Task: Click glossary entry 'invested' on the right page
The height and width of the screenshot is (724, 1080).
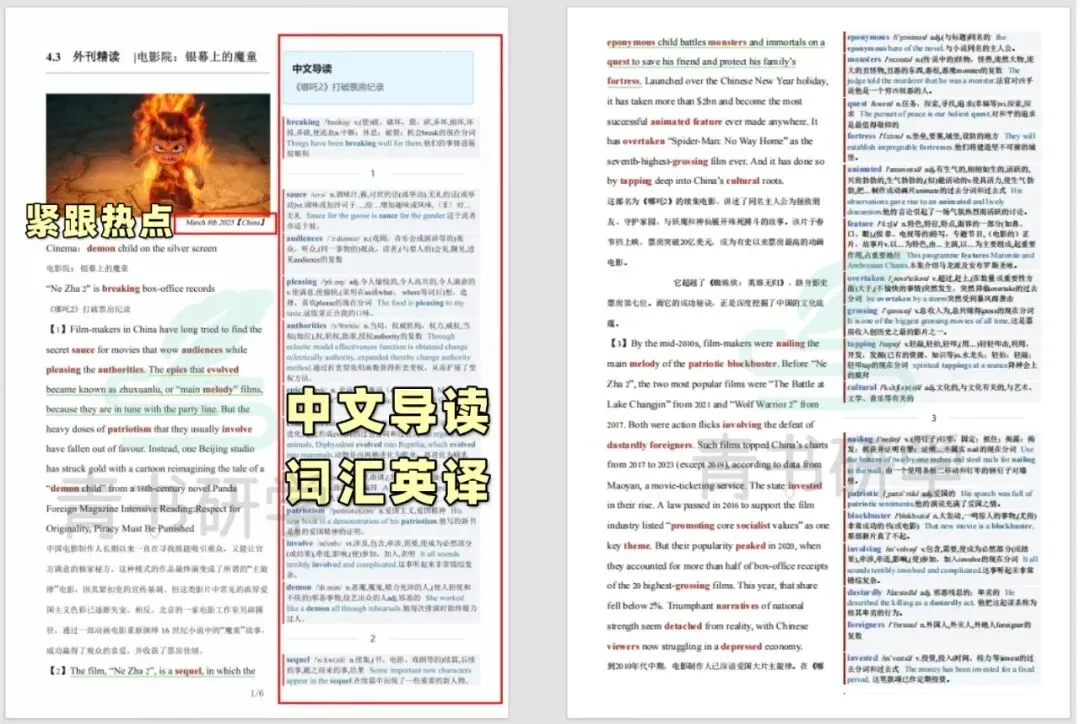Action: (x=862, y=658)
